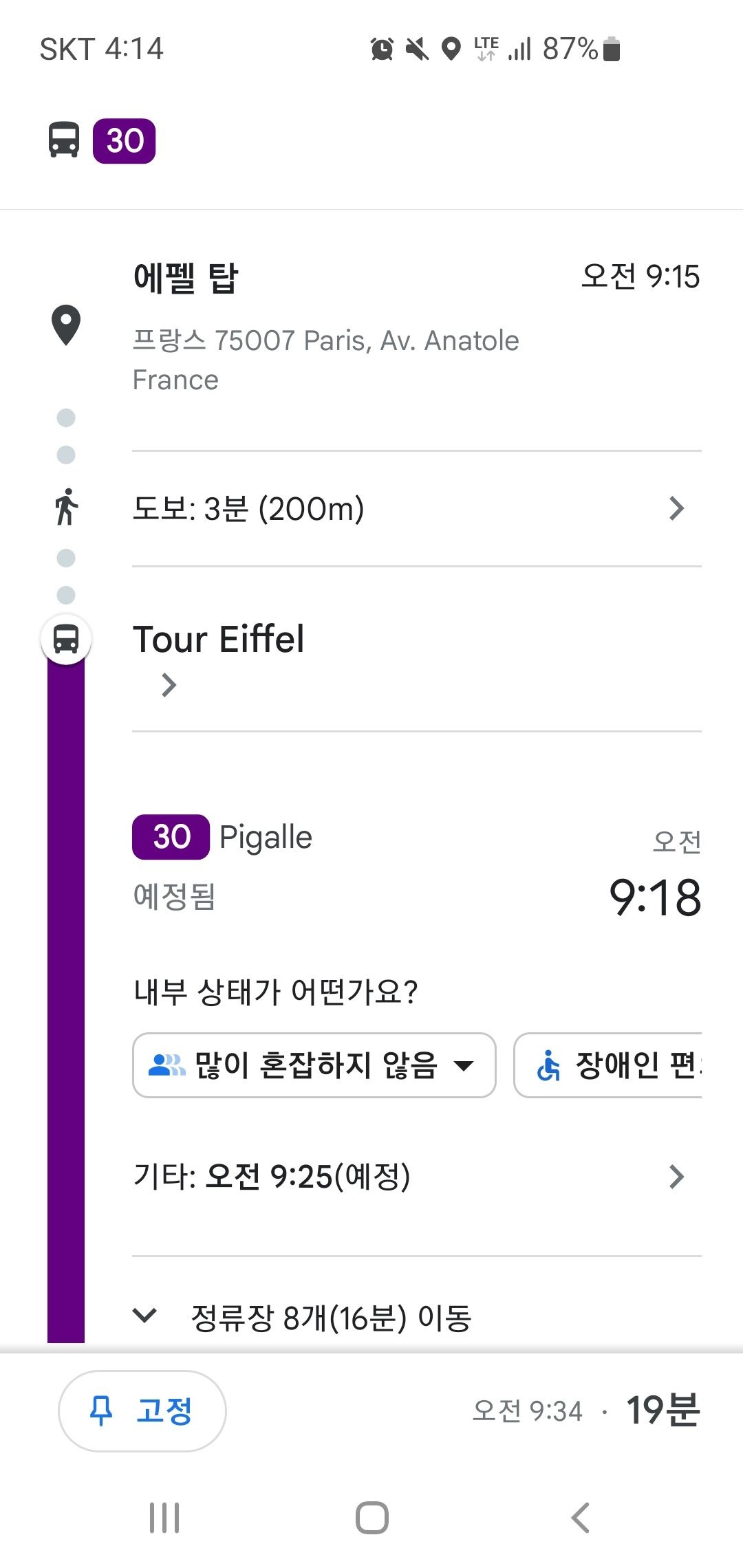The width and height of the screenshot is (743, 1568).
Task: Tap the Android home navigation button
Action: (372, 1518)
